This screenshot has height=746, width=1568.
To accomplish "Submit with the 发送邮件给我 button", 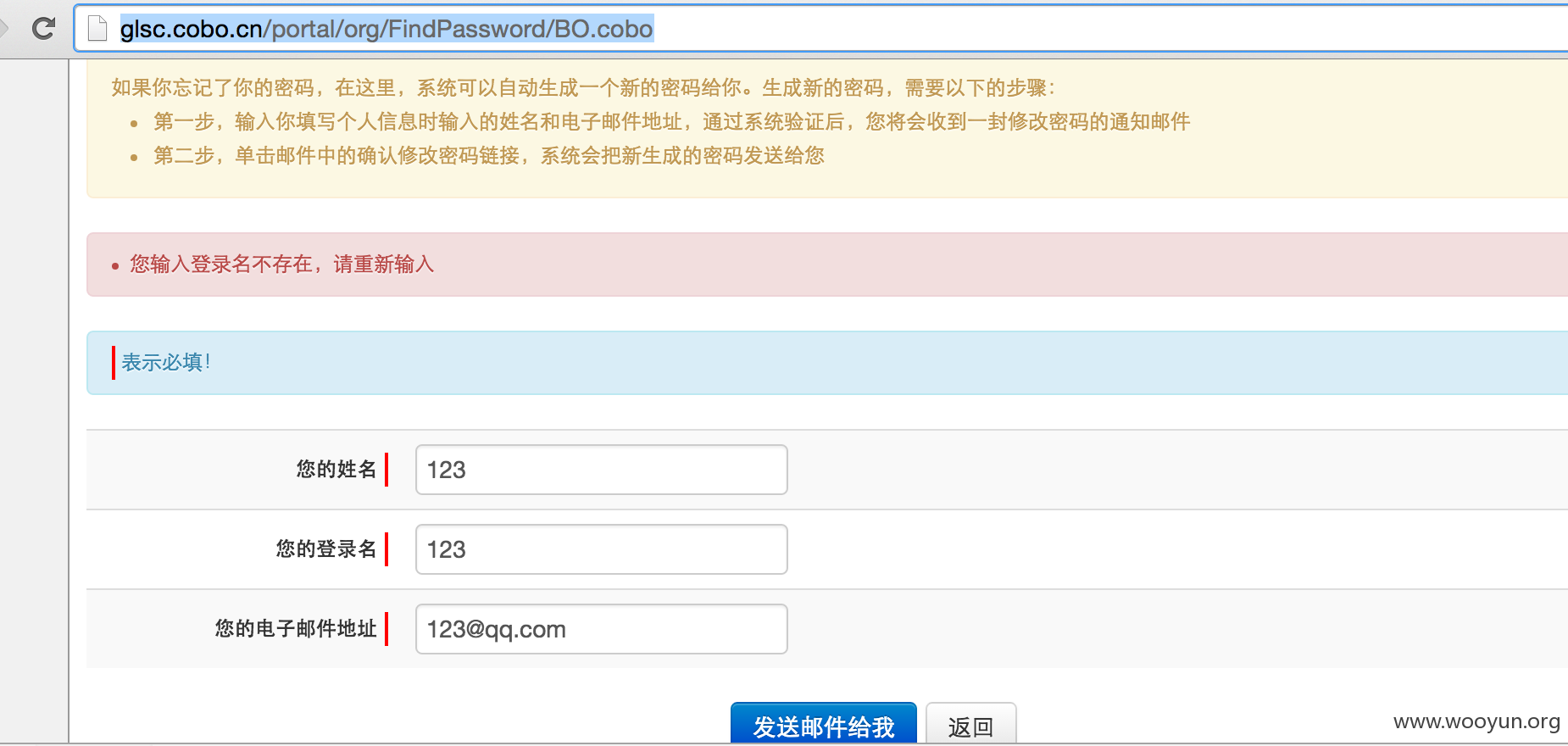I will point(823,724).
